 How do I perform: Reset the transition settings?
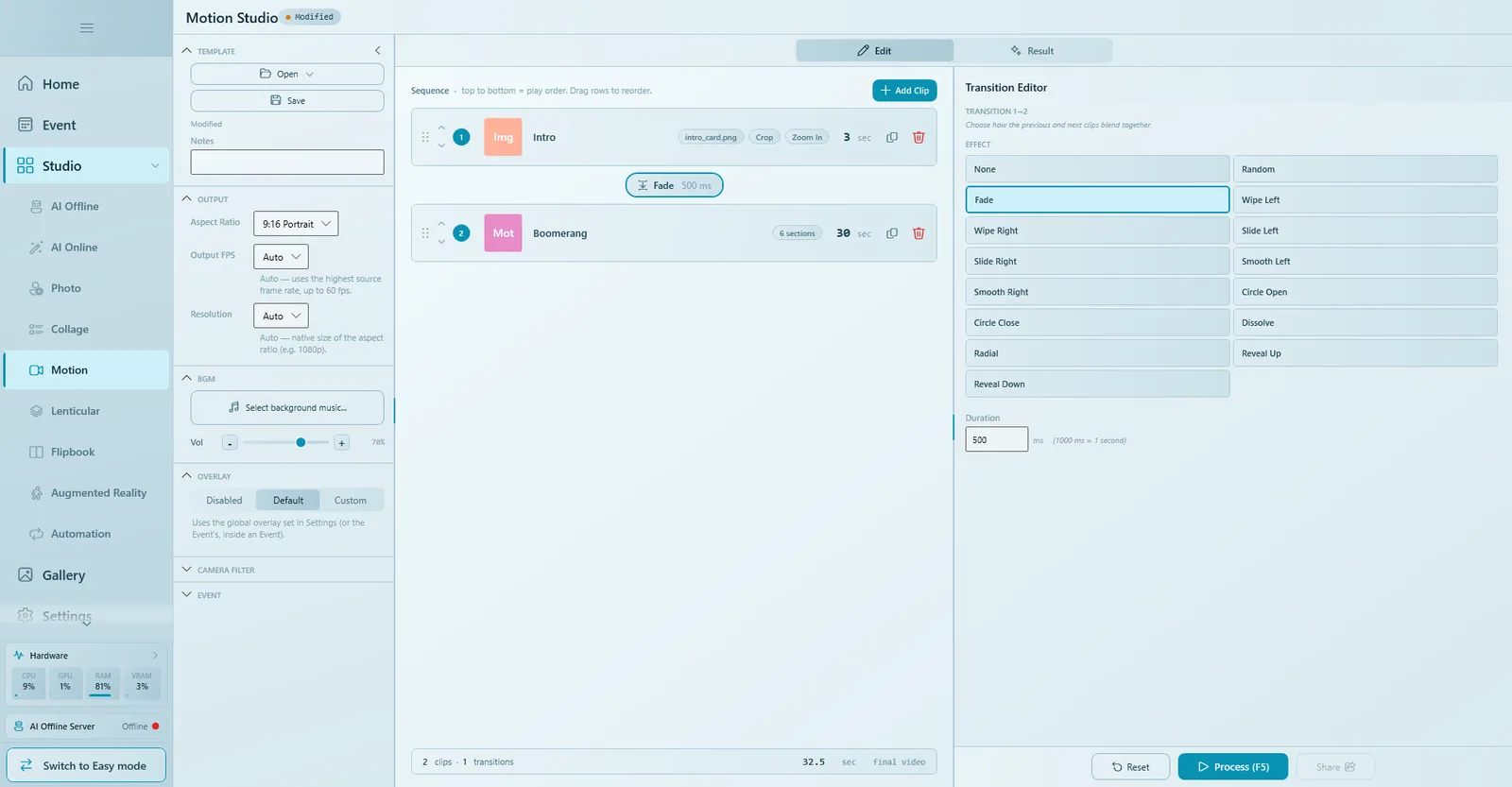coord(1130,767)
